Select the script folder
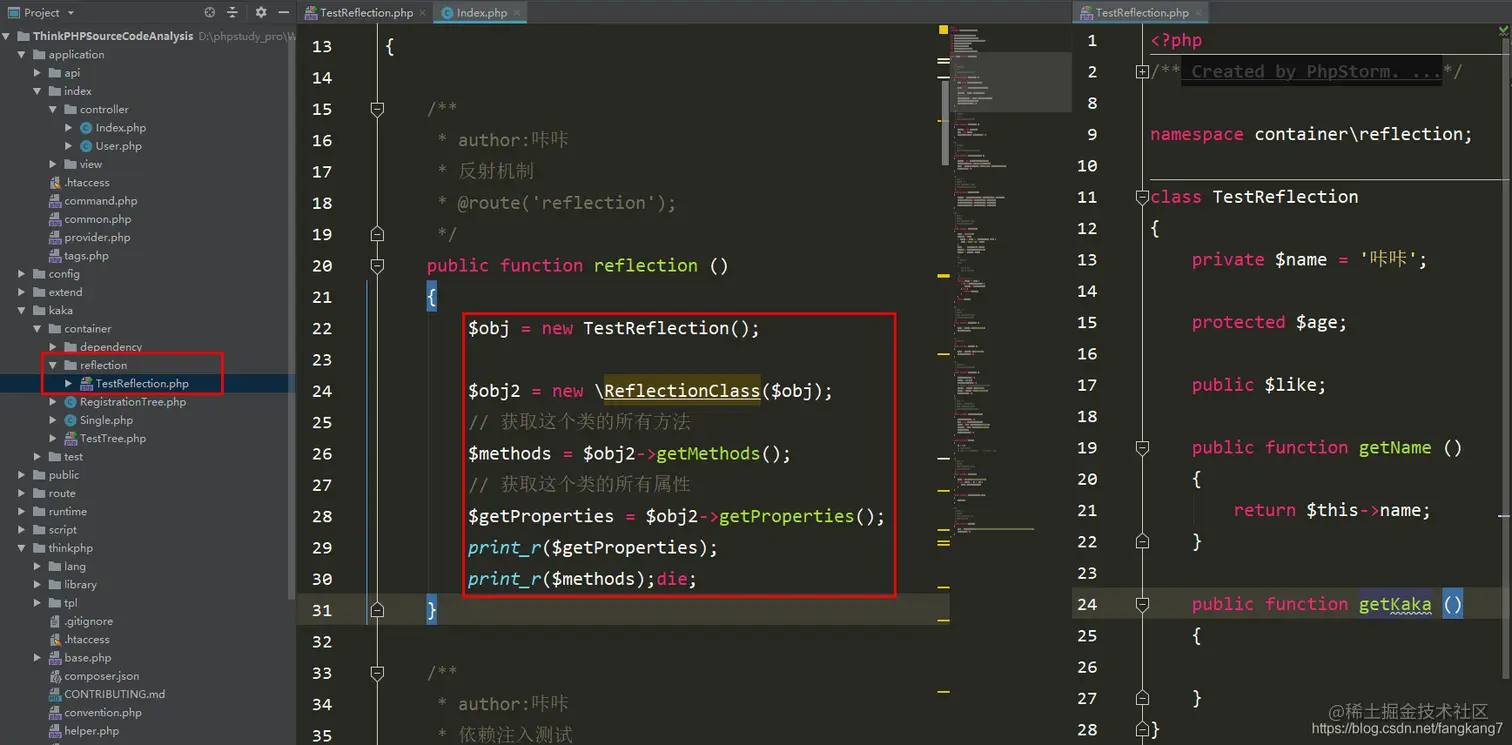 tap(63, 530)
